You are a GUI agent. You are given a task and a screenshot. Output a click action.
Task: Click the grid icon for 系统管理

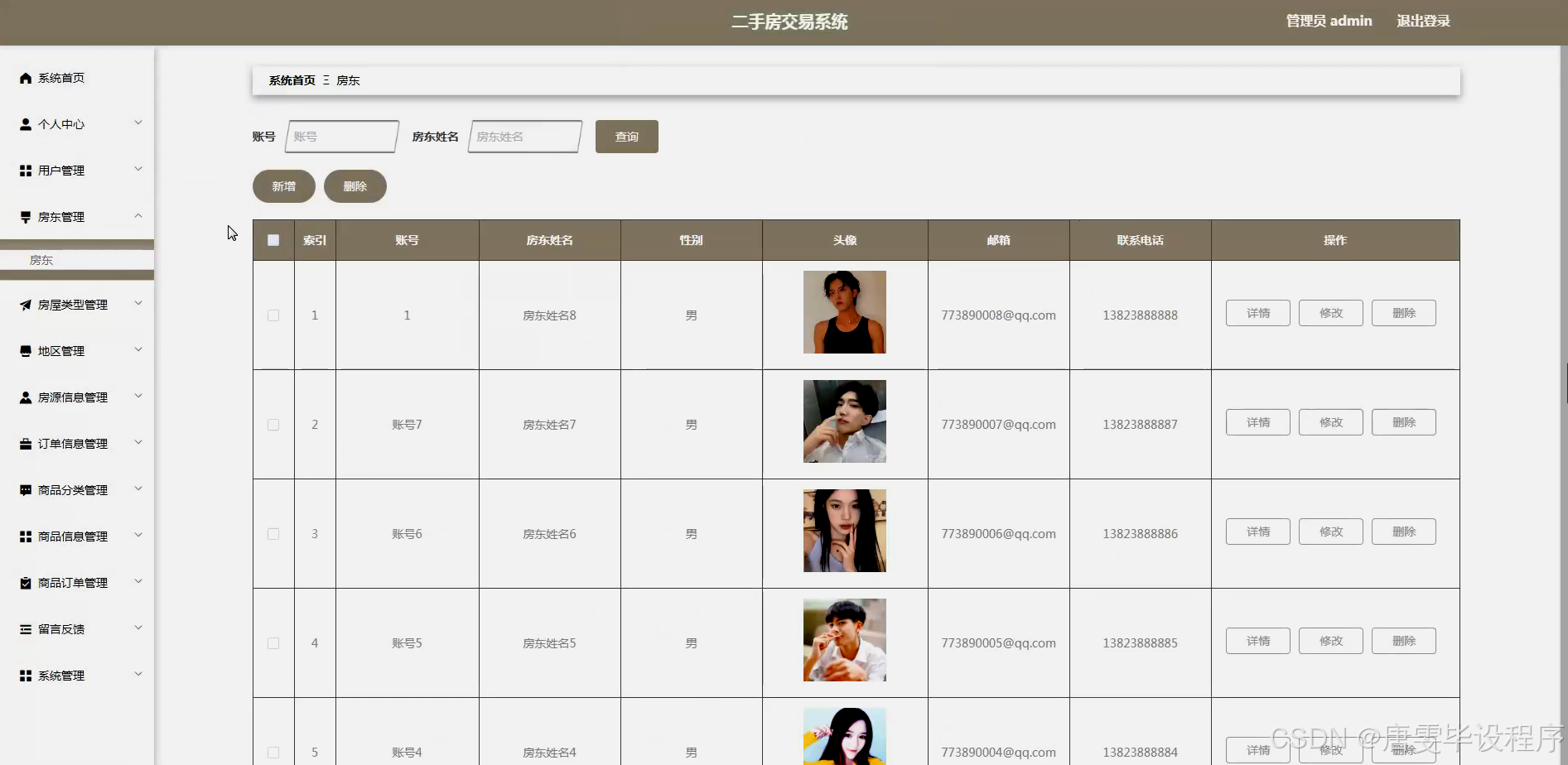26,676
